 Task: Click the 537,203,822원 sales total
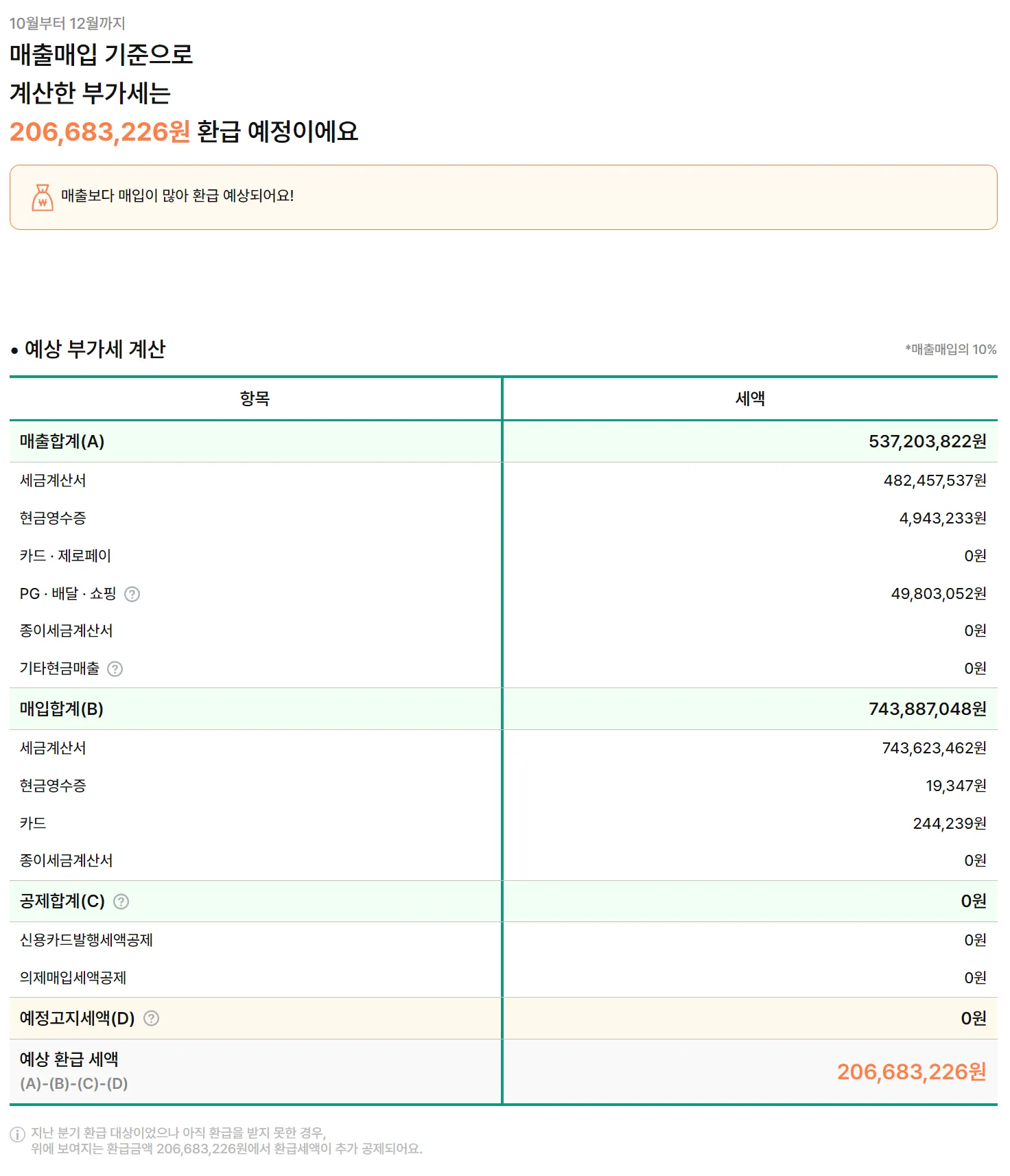[x=928, y=441]
